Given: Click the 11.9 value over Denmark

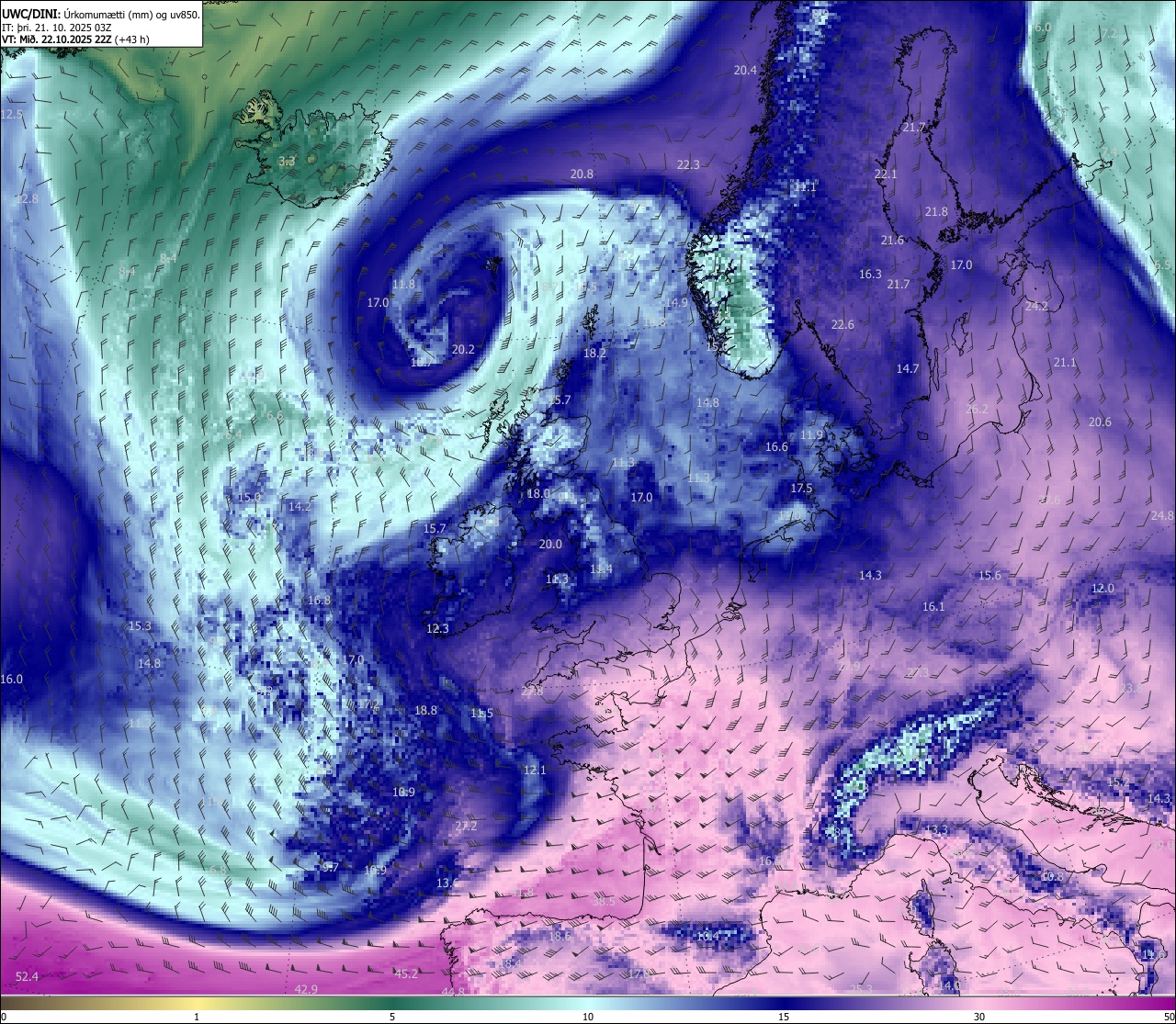Looking at the screenshot, I should [x=811, y=435].
